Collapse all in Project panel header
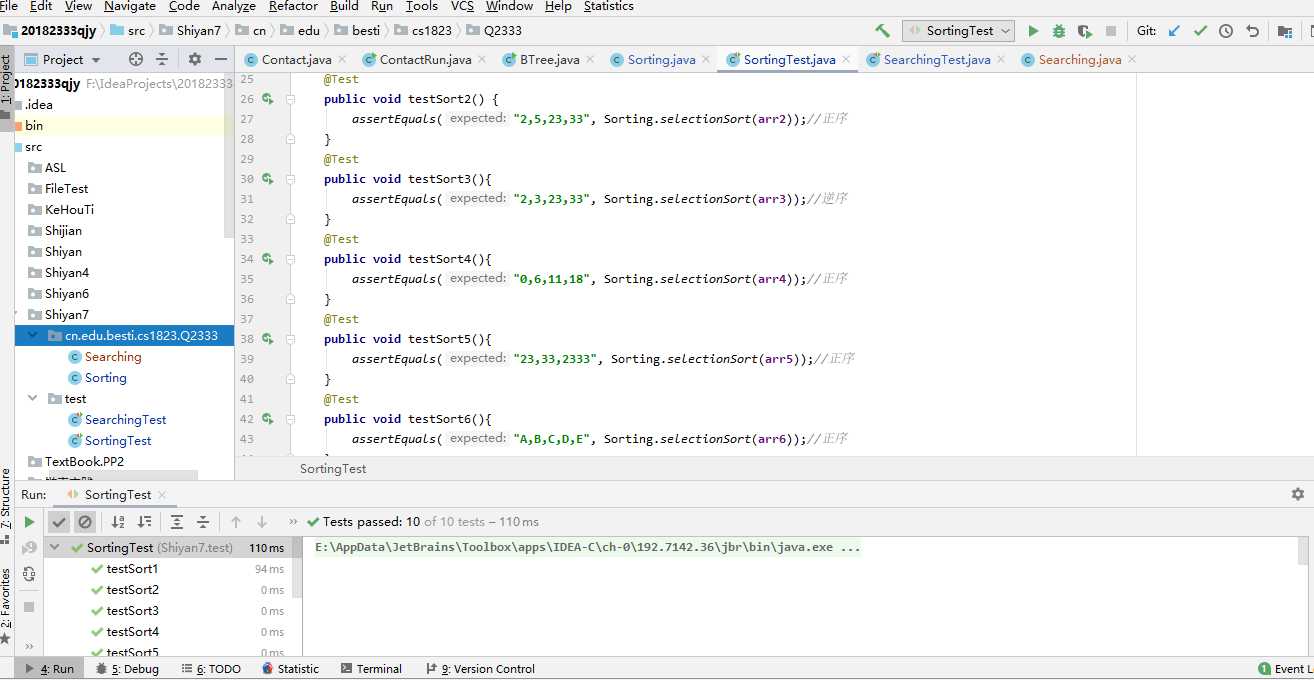This screenshot has height=680, width=1314. click(x=164, y=59)
